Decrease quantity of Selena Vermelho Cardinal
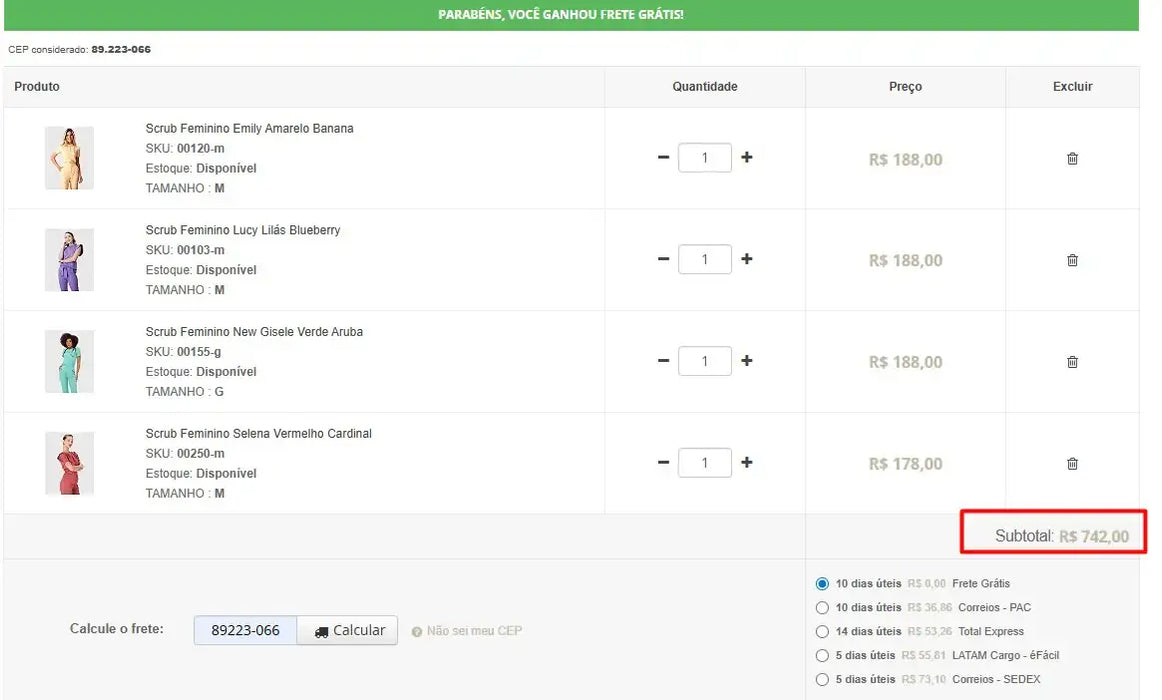Viewport: 1162px width, 700px height. pos(663,462)
